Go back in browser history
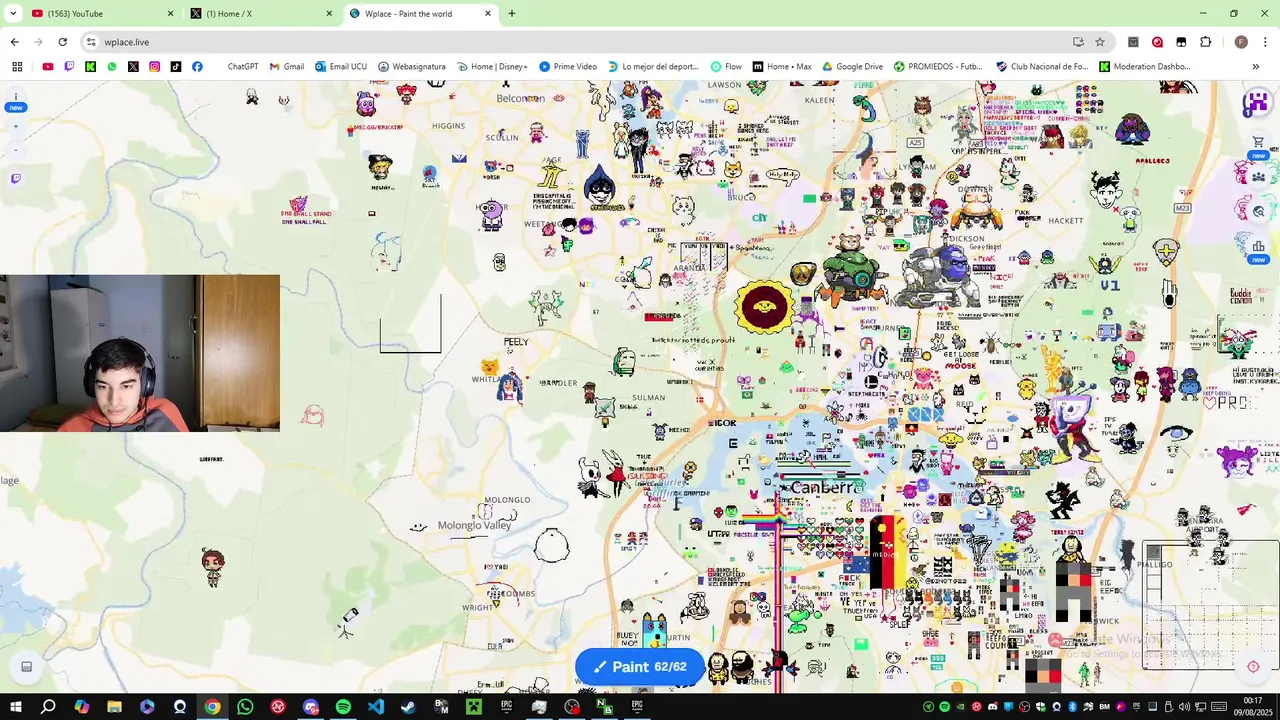Image resolution: width=1280 pixels, height=720 pixels. (x=15, y=42)
